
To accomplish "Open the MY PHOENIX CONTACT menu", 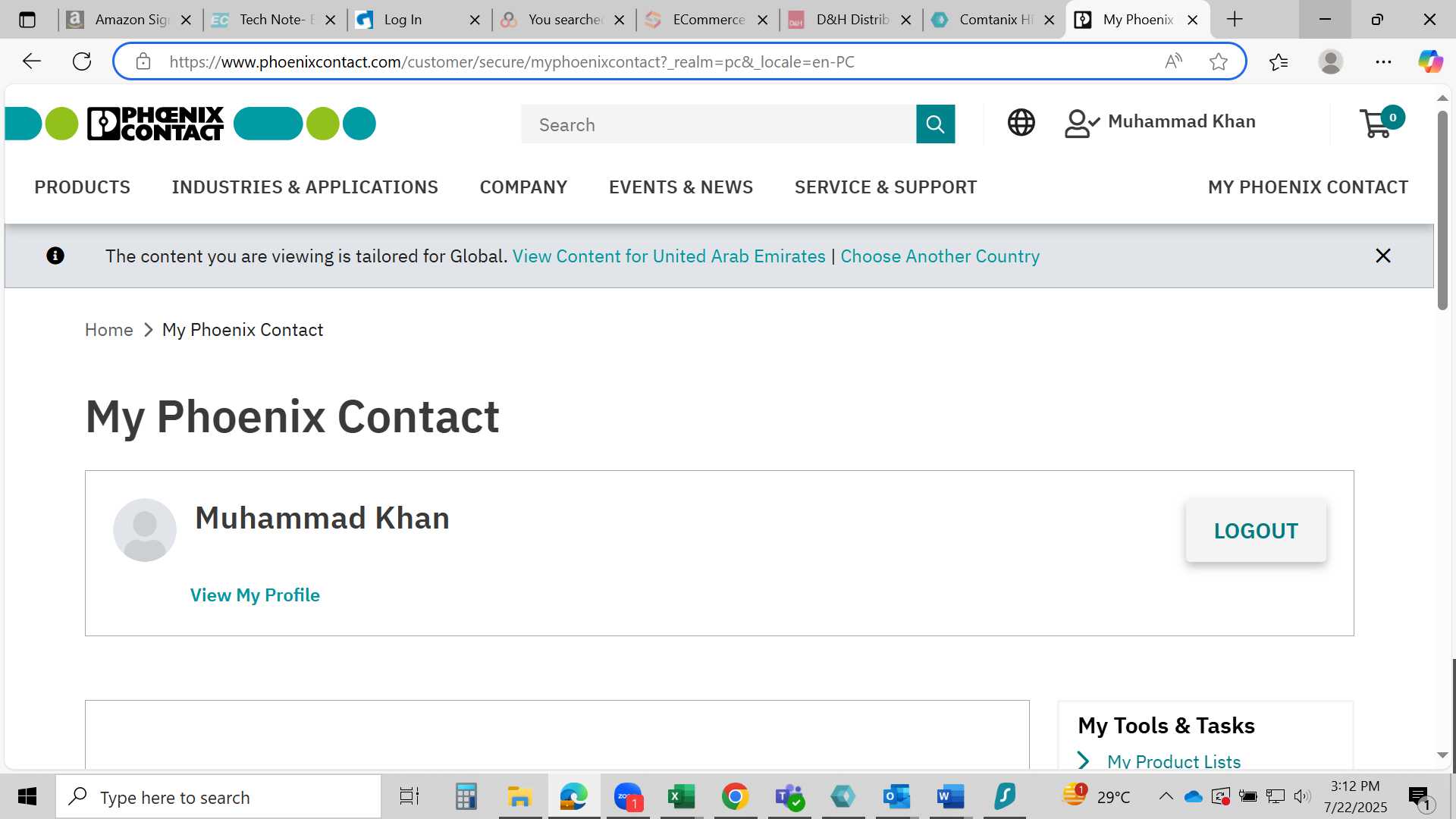I will click(1308, 187).
